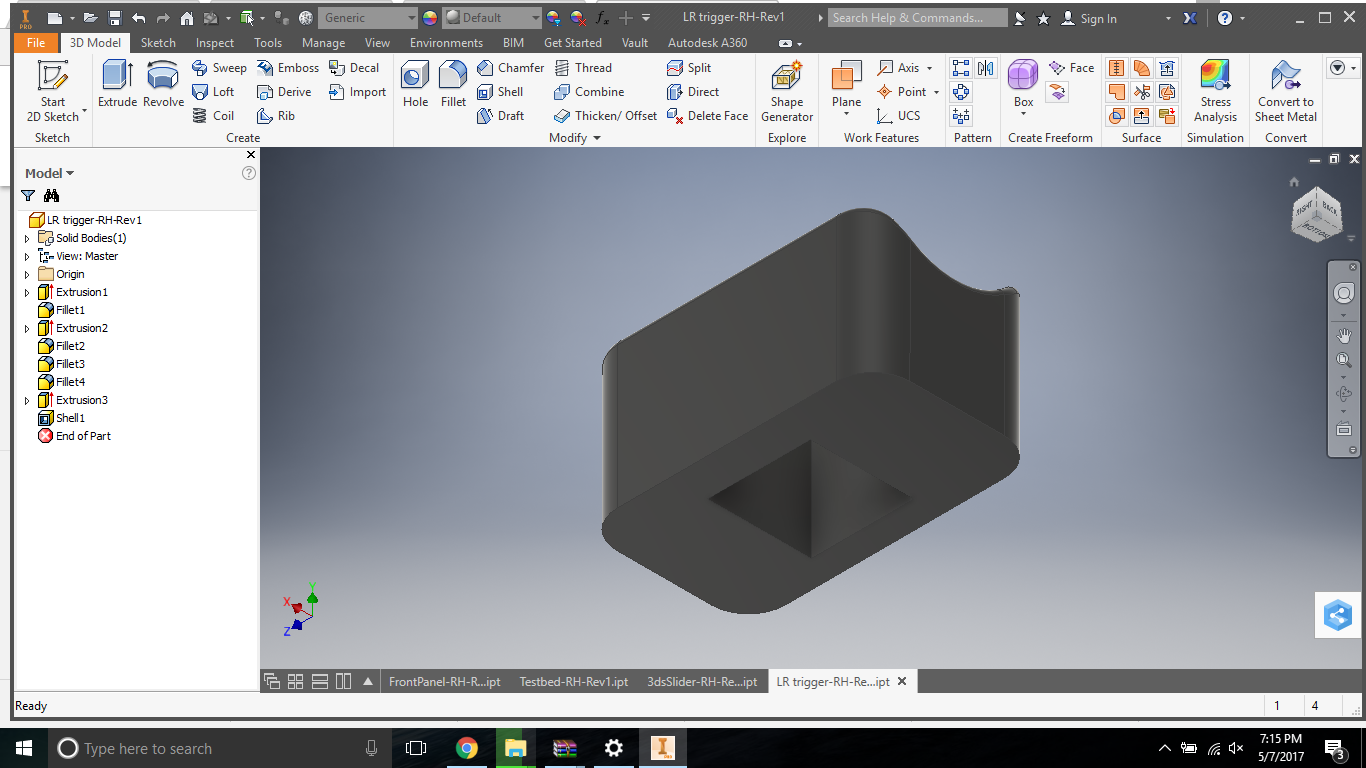Screen dimensions: 1366x768
Task: Create a UCS from Work Features
Action: (x=898, y=116)
